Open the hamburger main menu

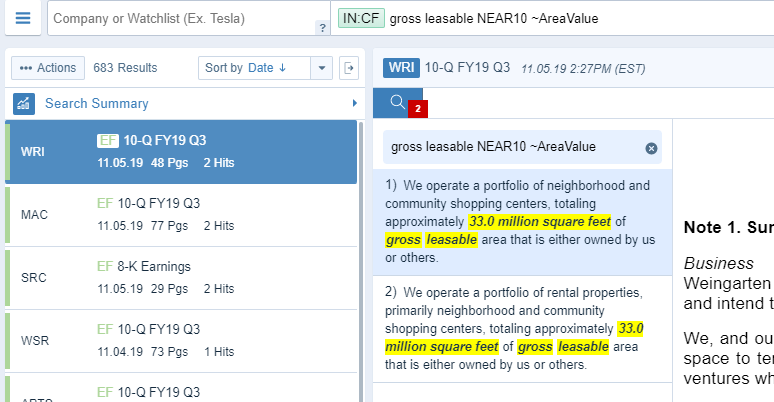[23, 18]
